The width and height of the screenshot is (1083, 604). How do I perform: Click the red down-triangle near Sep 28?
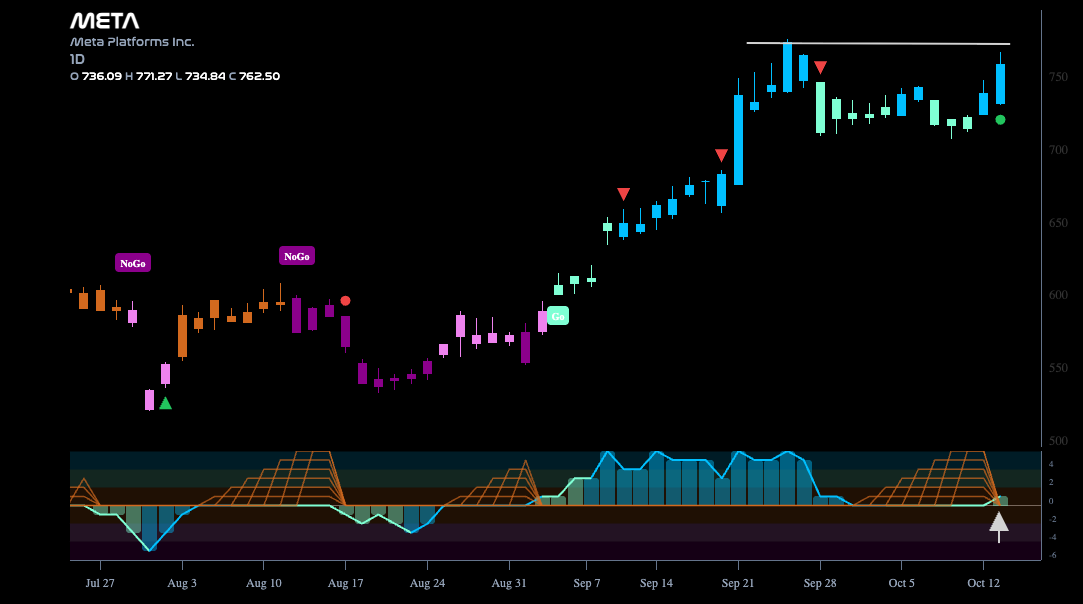[x=820, y=67]
